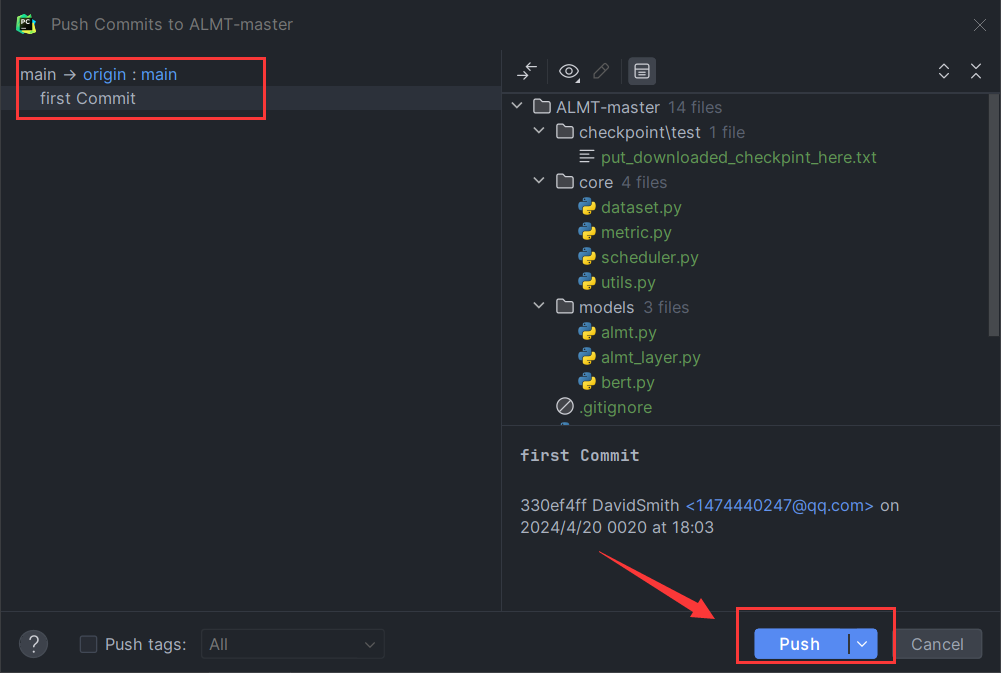Collapse the ALMT-master root folder
The width and height of the screenshot is (1001, 673).
[x=518, y=106]
